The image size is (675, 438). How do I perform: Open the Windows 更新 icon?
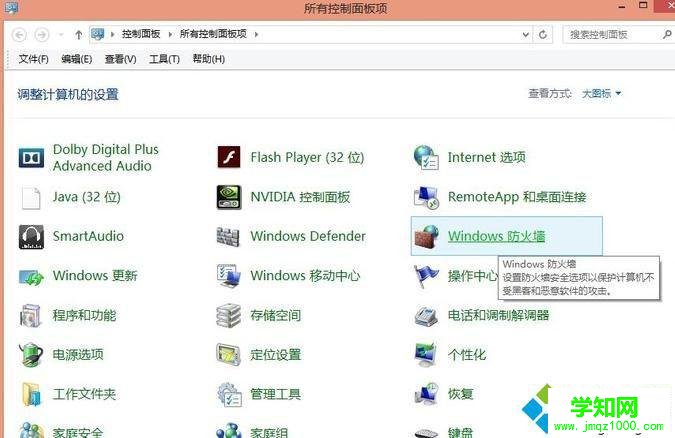pyautogui.click(x=31, y=276)
